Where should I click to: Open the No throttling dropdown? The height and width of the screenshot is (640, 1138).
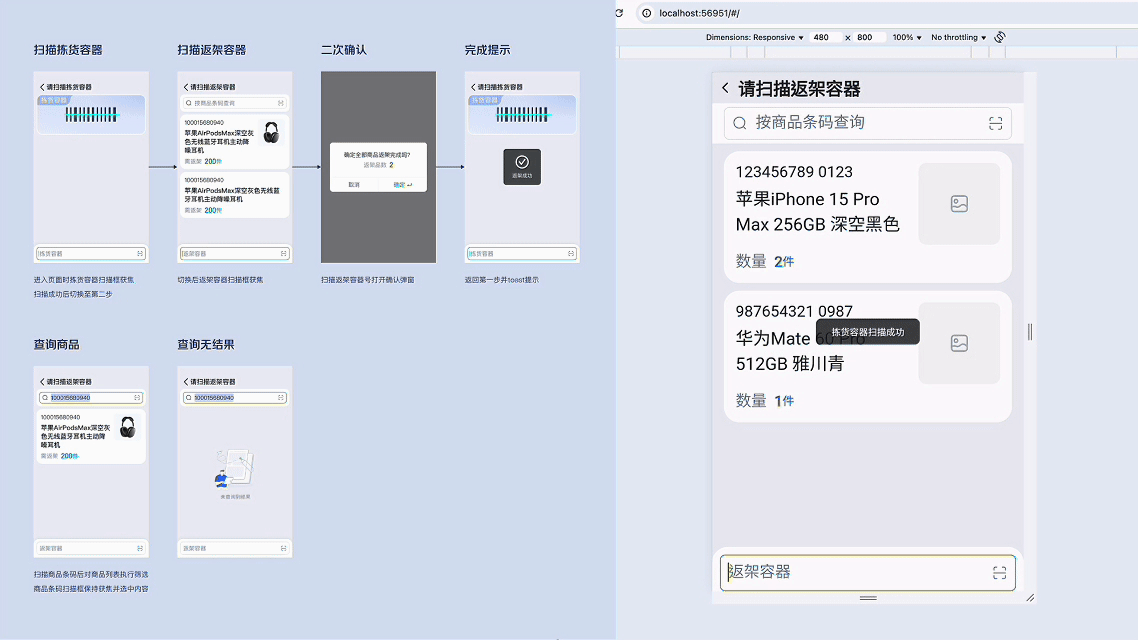957,37
